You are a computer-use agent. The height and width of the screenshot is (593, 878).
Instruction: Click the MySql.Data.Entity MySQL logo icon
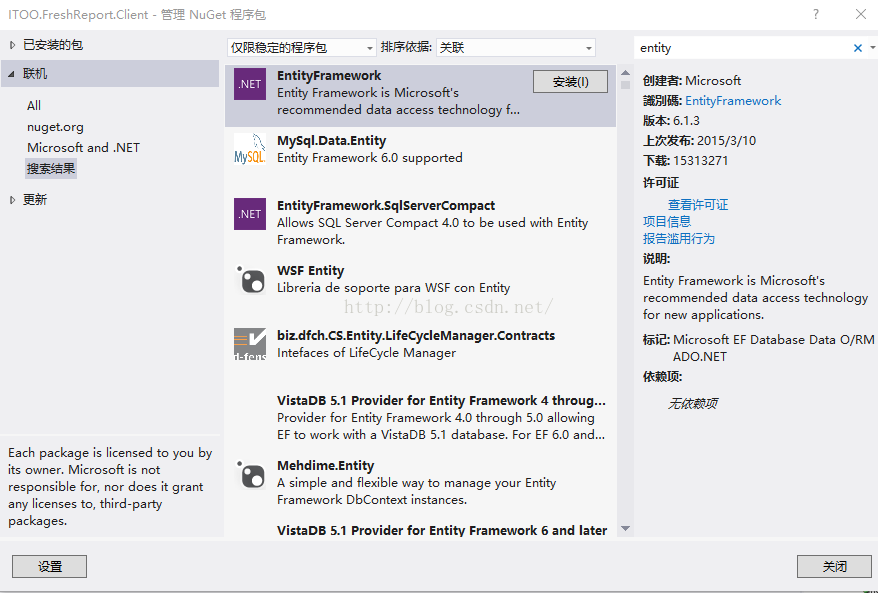coord(250,149)
